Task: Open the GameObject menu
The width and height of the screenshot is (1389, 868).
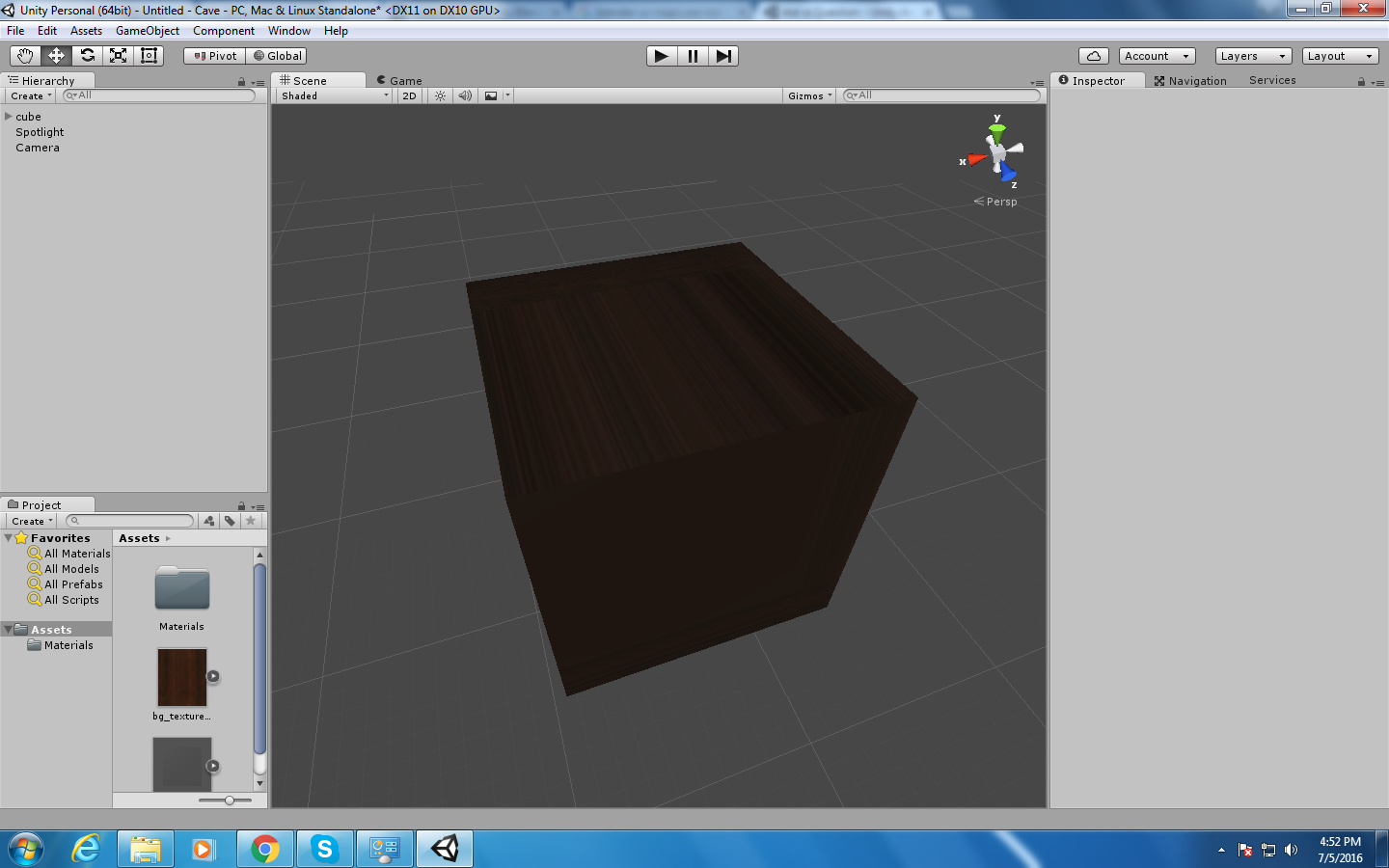Action: click(147, 31)
